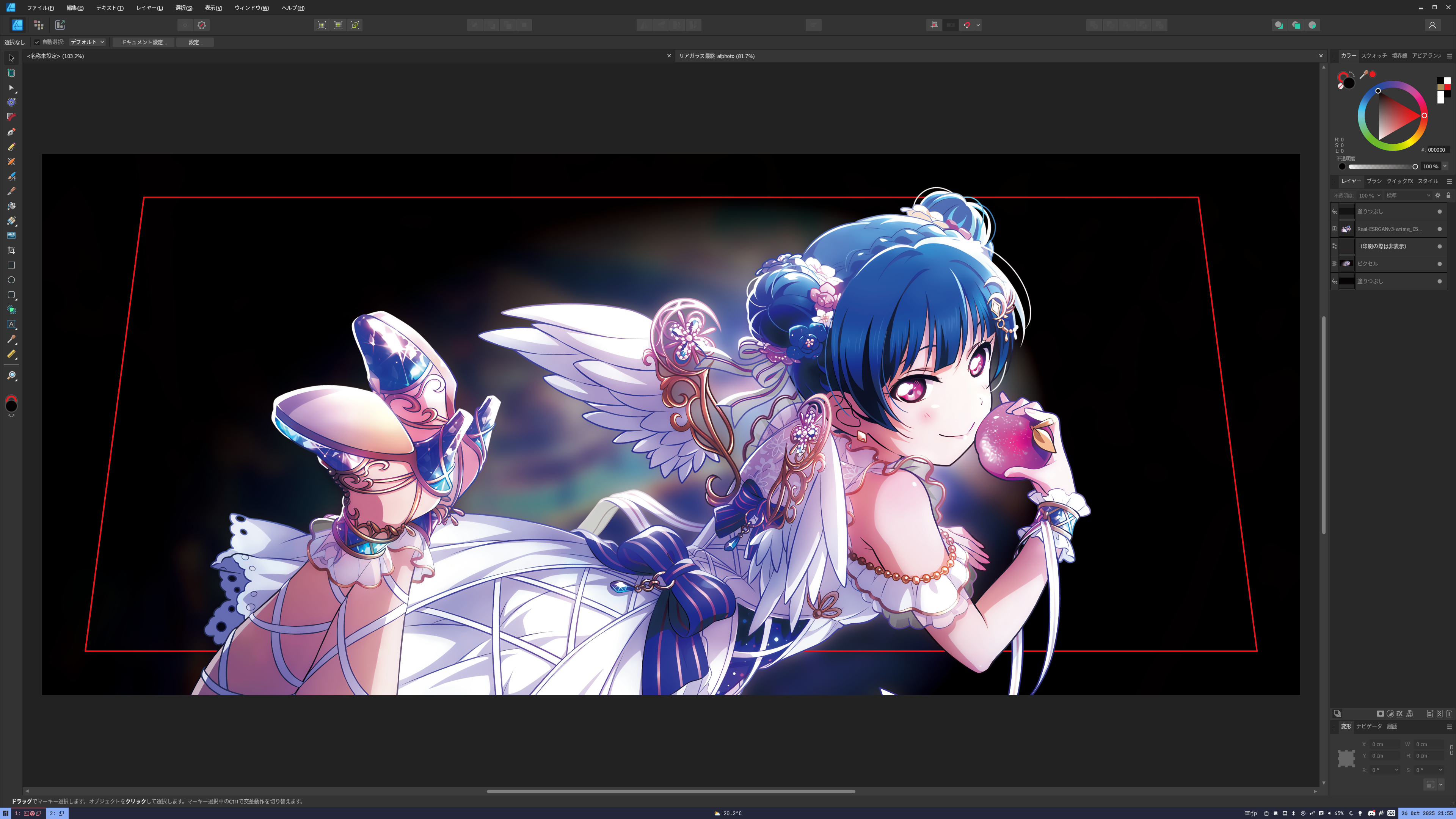The height and width of the screenshot is (819, 1456).
Task: Hide the ピクセル layer visibility dot
Action: tap(1439, 264)
